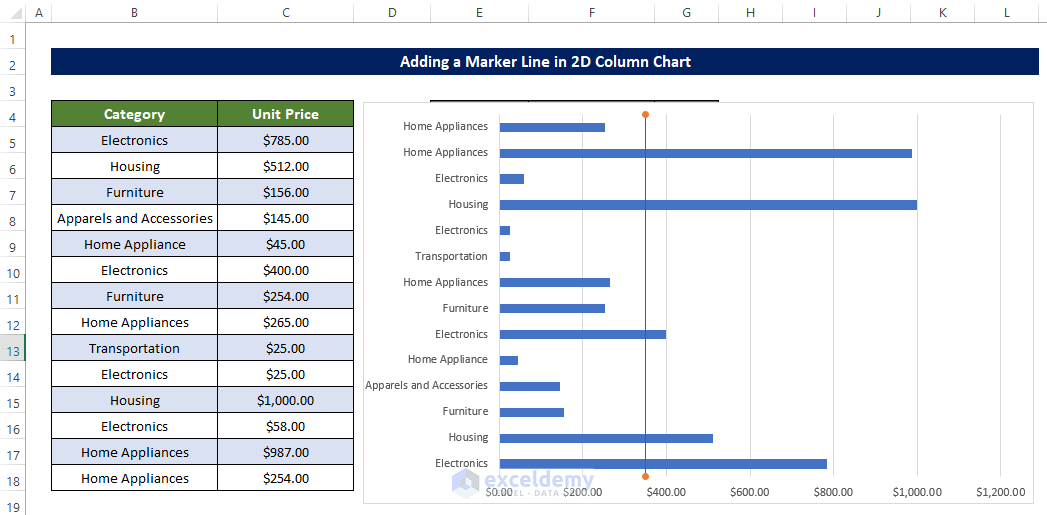Select row 5 header
This screenshot has width=1047, height=515.
point(12,141)
